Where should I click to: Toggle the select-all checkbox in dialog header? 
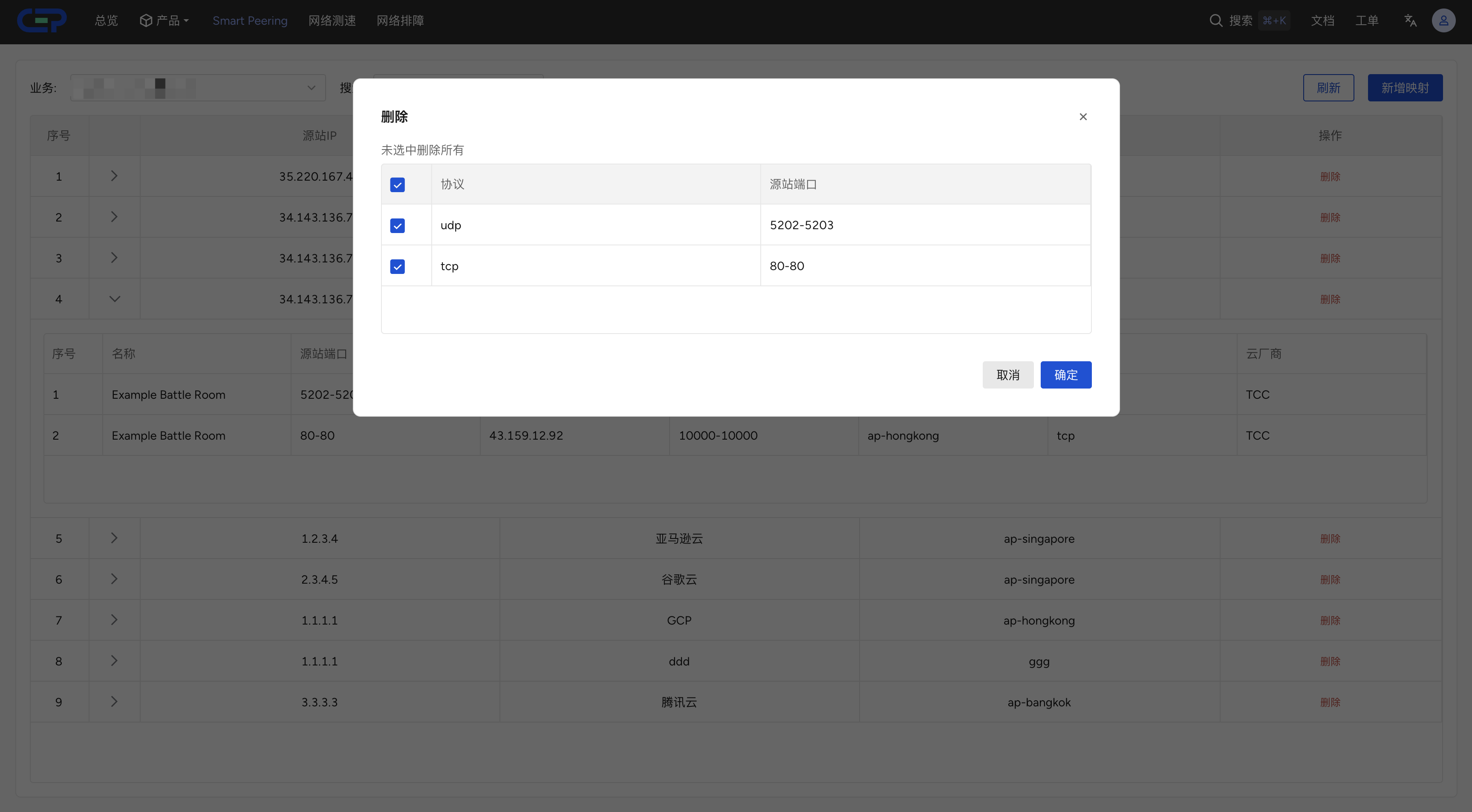pos(397,184)
